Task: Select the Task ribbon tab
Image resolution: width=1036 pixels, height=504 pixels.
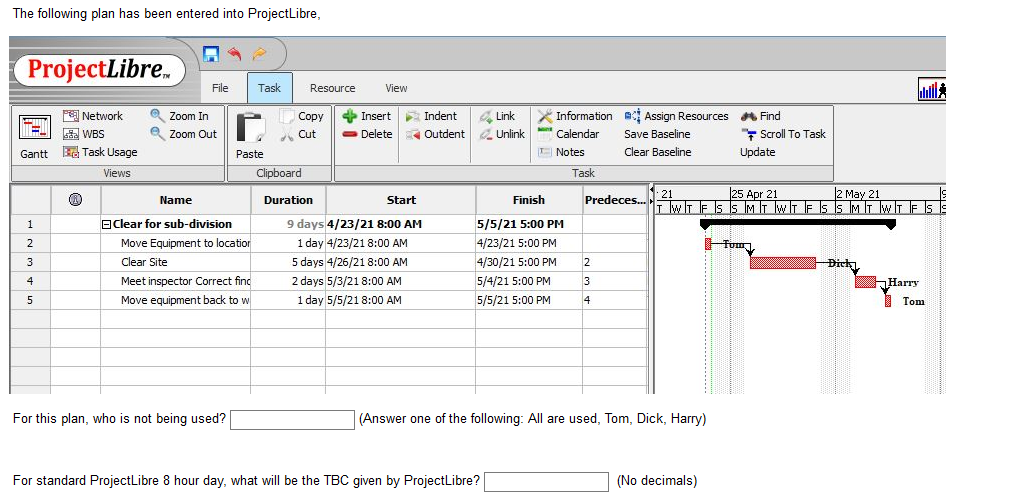Action: (x=270, y=88)
